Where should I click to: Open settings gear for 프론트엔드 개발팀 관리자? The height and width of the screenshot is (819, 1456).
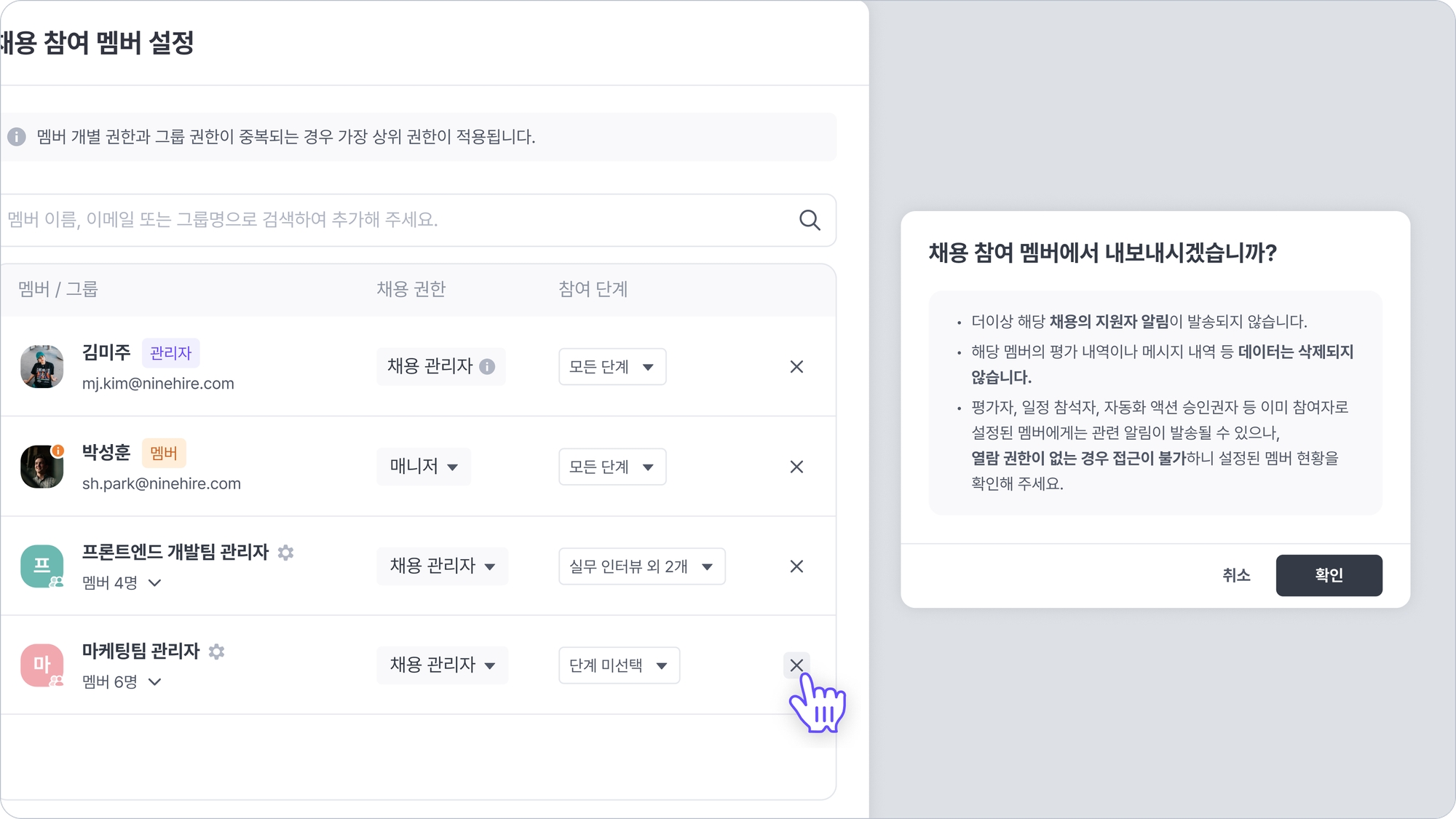point(286,553)
